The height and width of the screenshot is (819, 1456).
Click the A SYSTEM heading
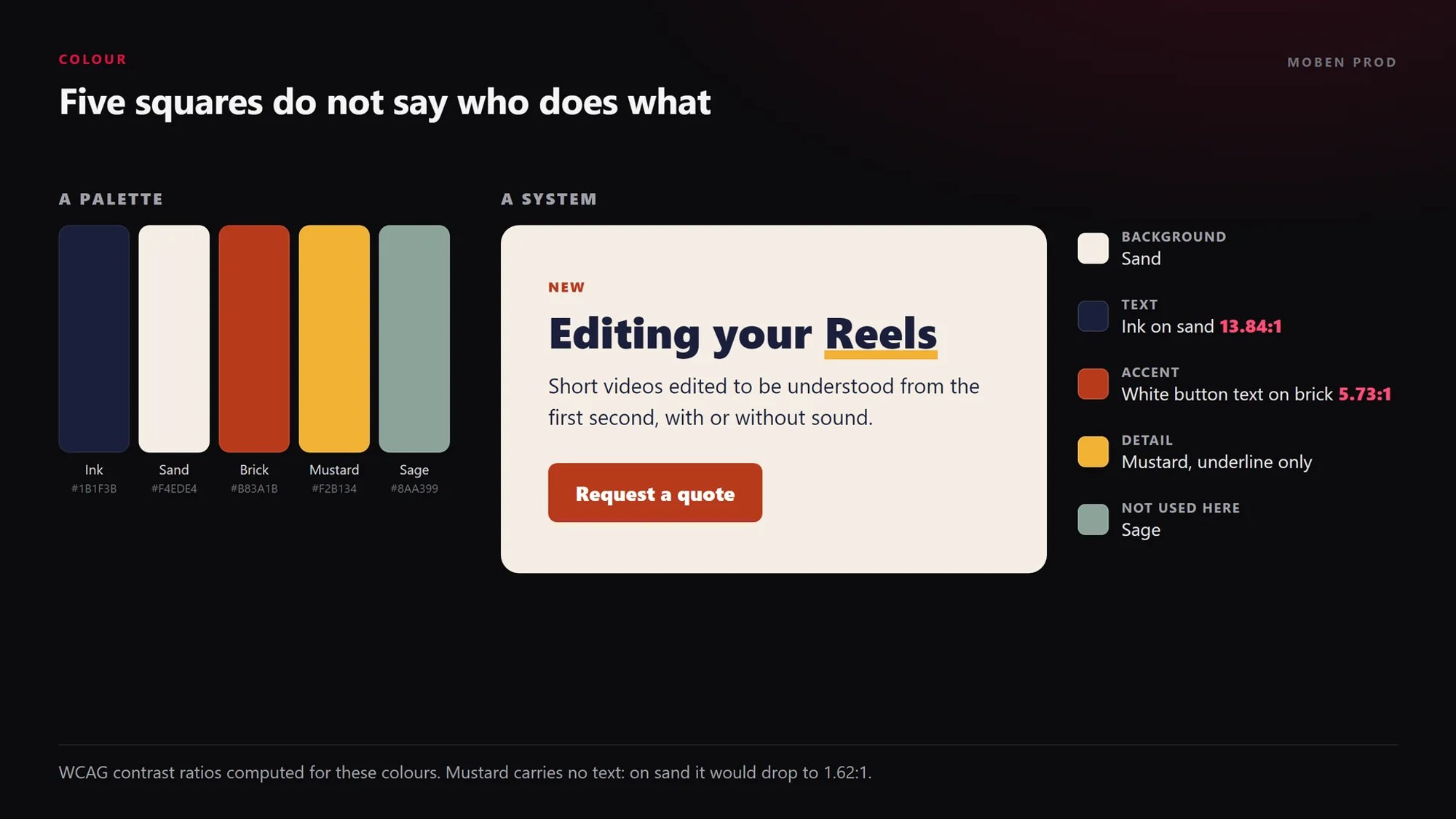pyautogui.click(x=549, y=199)
